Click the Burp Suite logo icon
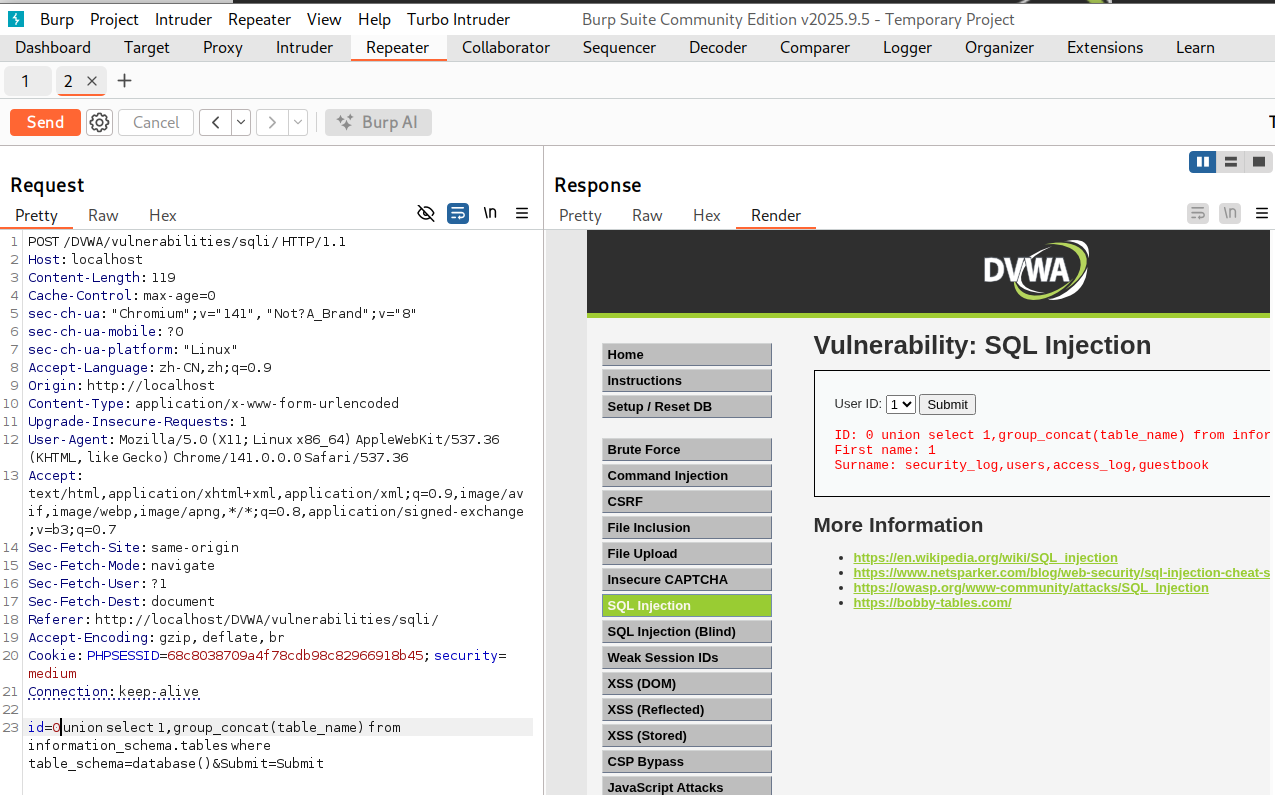This screenshot has height=795, width=1275. tap(16, 19)
